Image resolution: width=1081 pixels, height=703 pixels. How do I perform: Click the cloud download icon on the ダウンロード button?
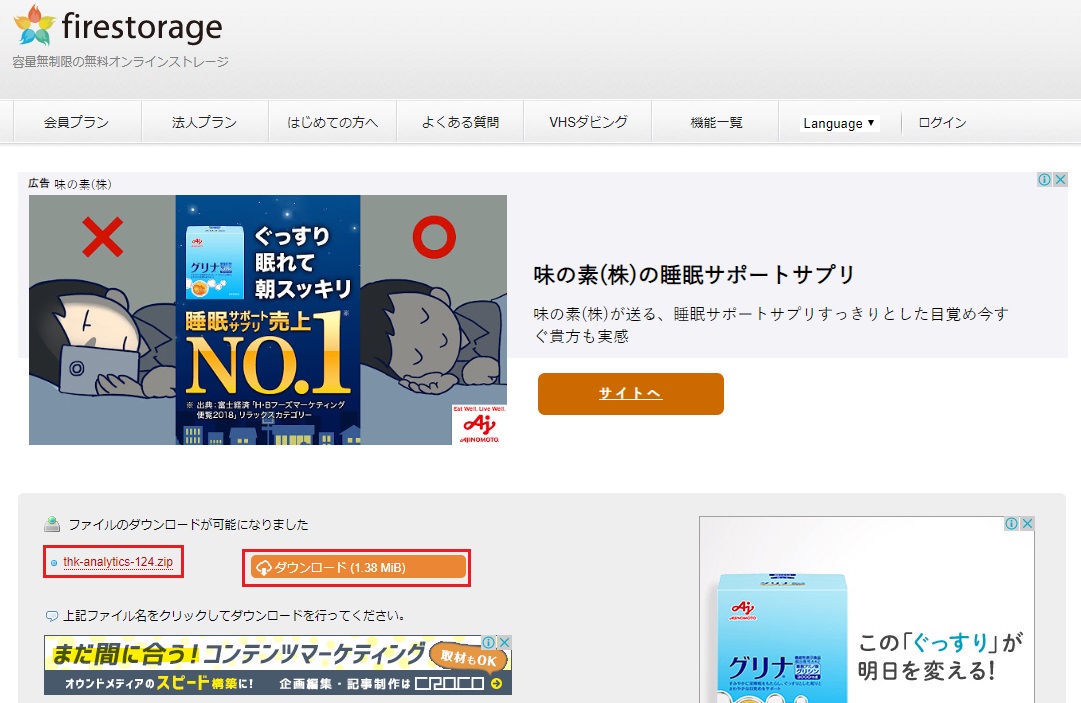pyautogui.click(x=263, y=568)
